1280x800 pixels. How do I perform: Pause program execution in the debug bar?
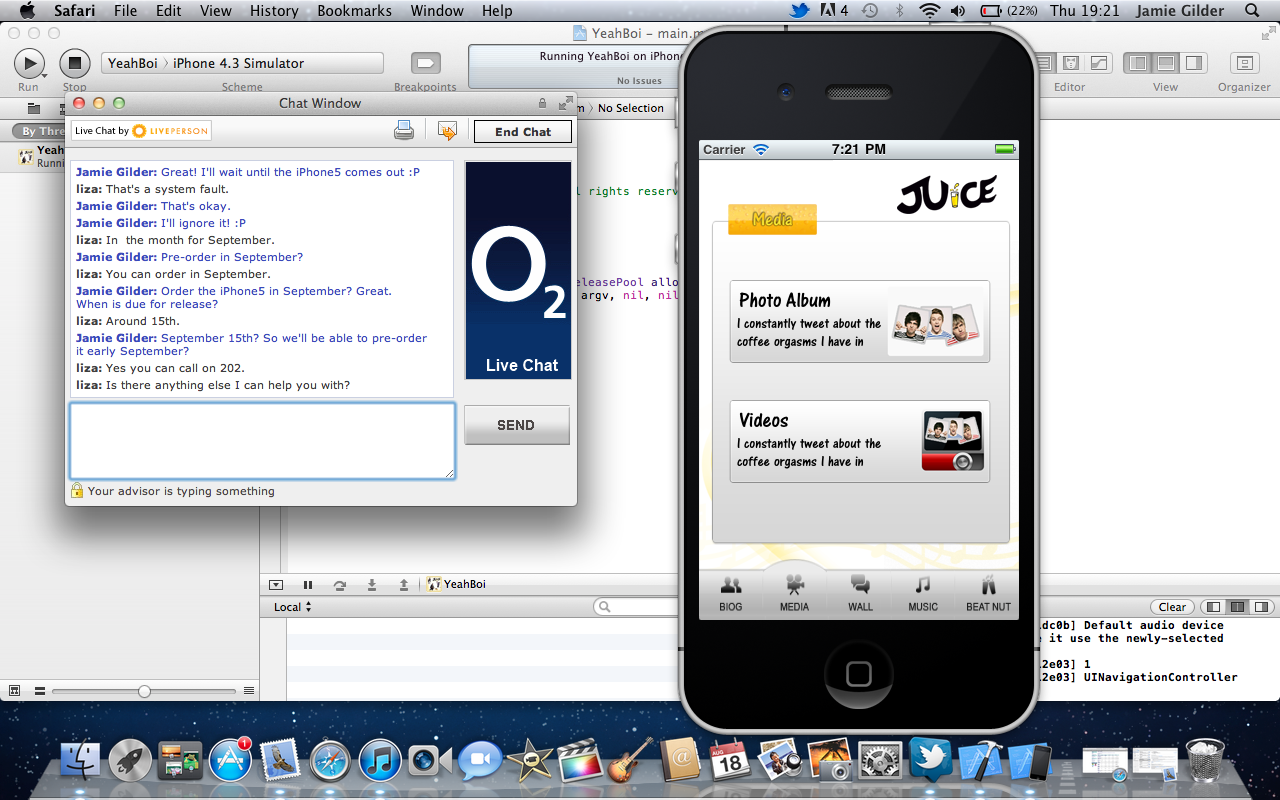pos(308,584)
